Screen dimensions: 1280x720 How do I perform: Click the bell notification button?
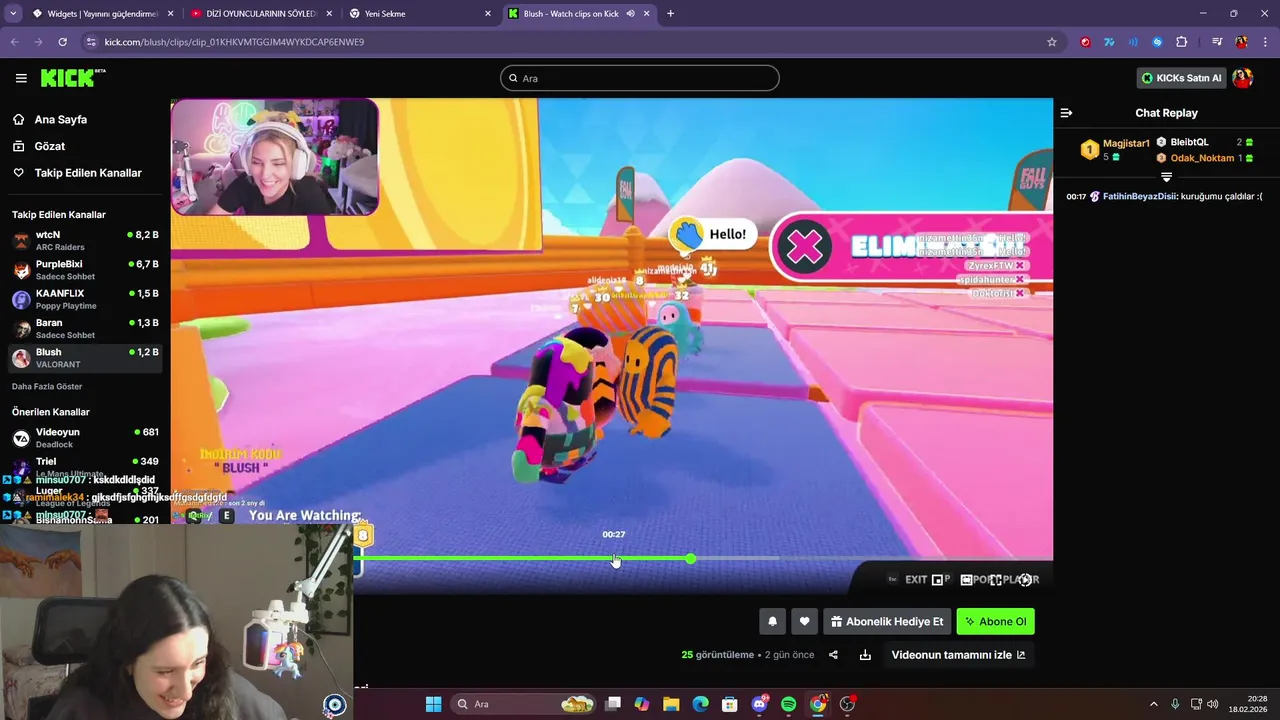[772, 621]
